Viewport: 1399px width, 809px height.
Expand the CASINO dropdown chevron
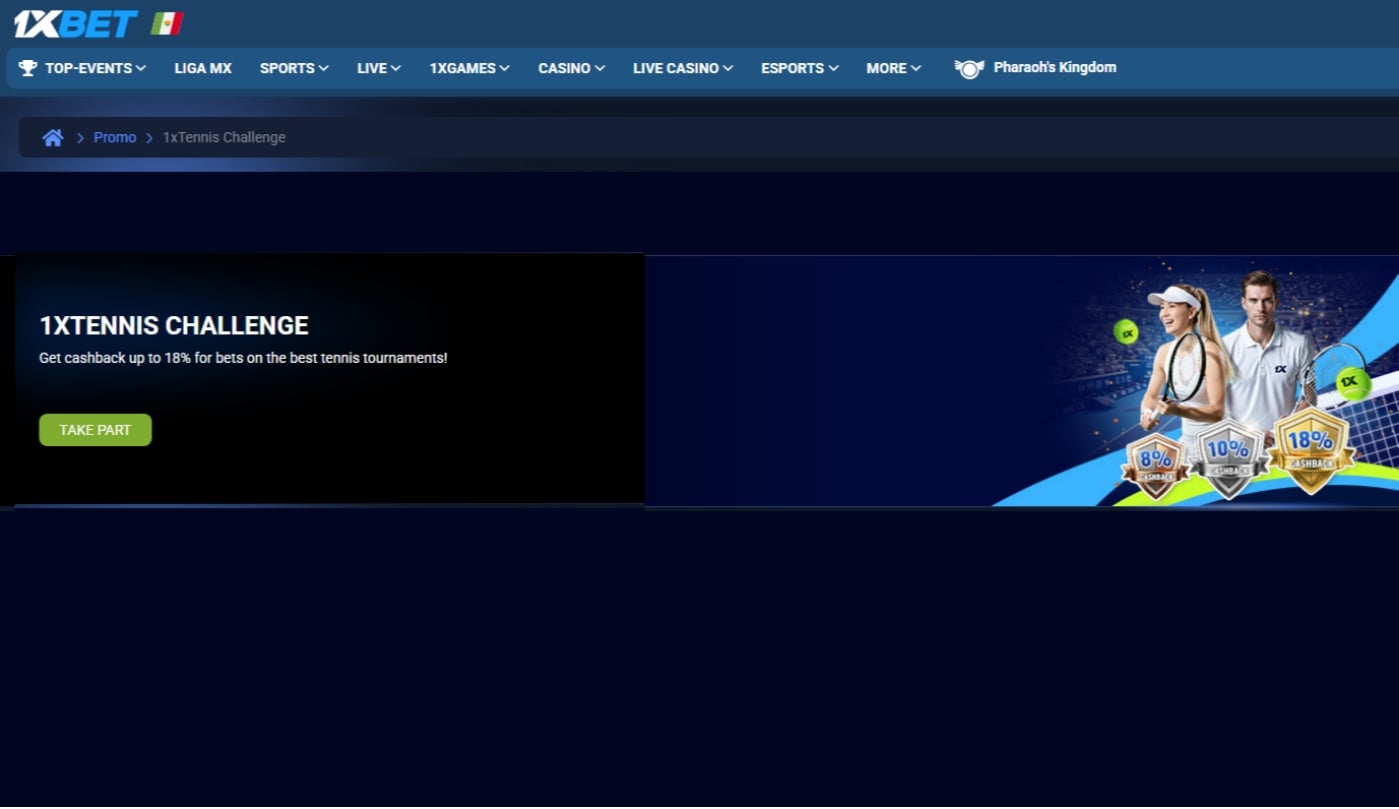point(600,68)
